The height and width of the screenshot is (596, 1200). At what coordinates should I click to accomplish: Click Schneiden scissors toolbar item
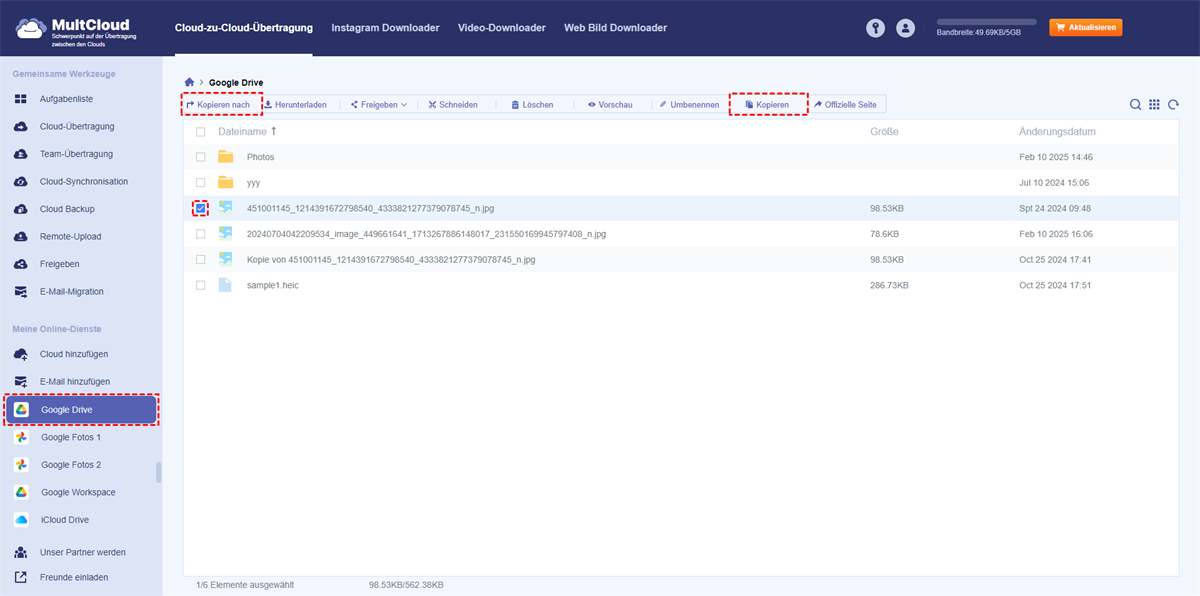coord(452,105)
